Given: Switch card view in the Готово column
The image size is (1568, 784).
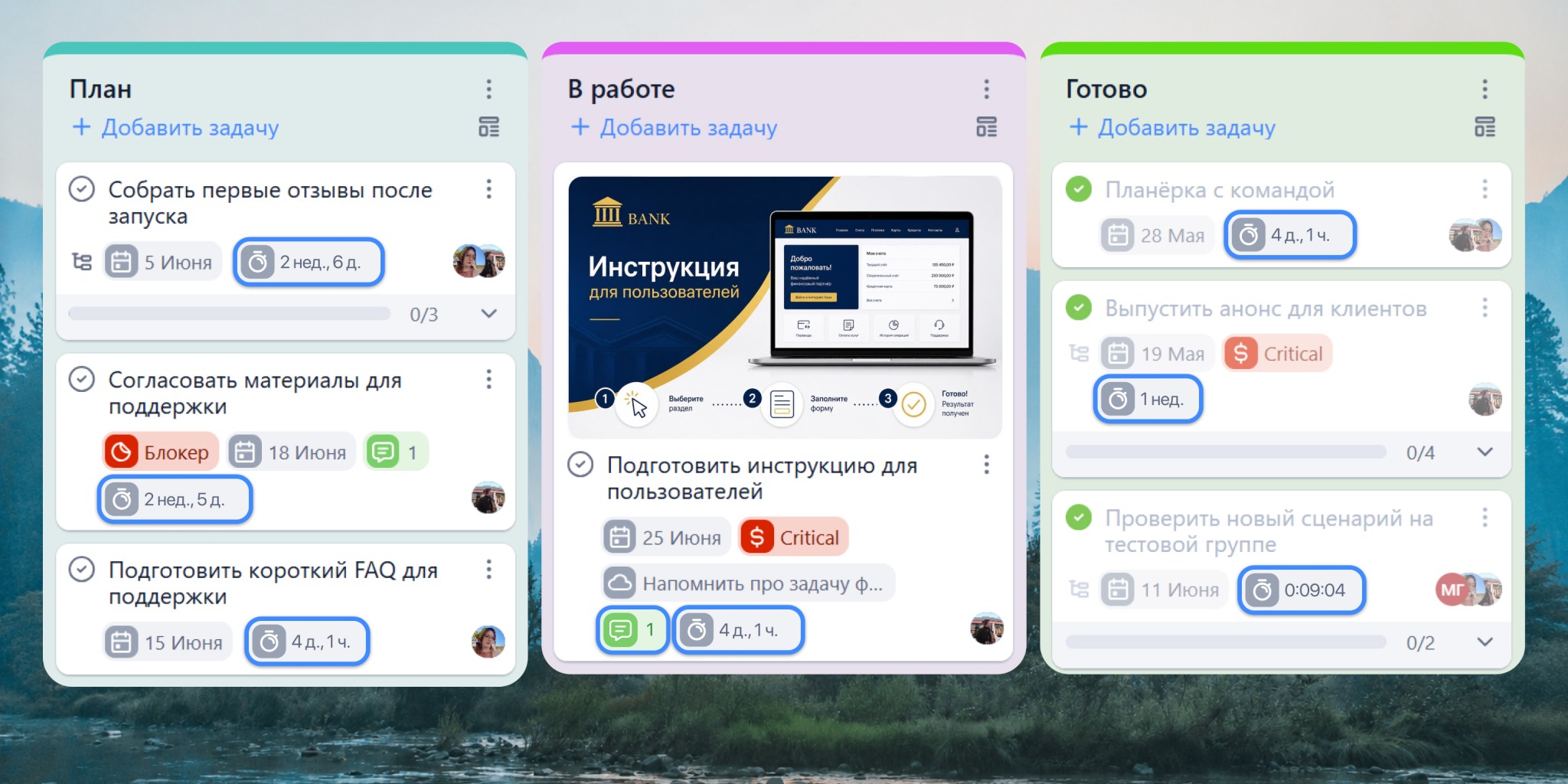Looking at the screenshot, I should (x=1485, y=127).
